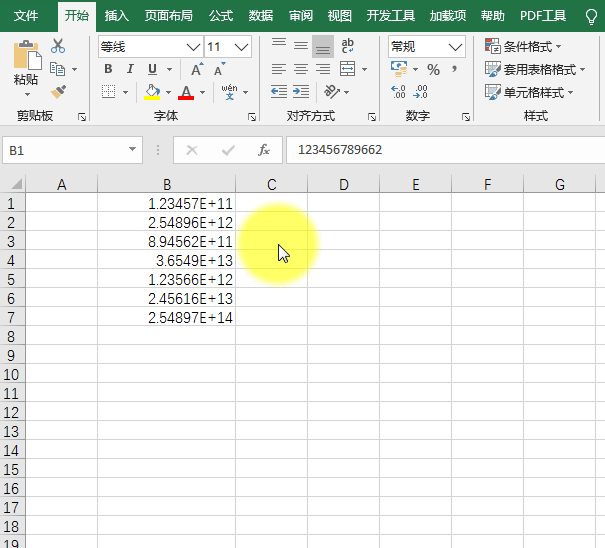The width and height of the screenshot is (605, 548).
Task: Click the fx Insert Function button
Action: (x=264, y=150)
